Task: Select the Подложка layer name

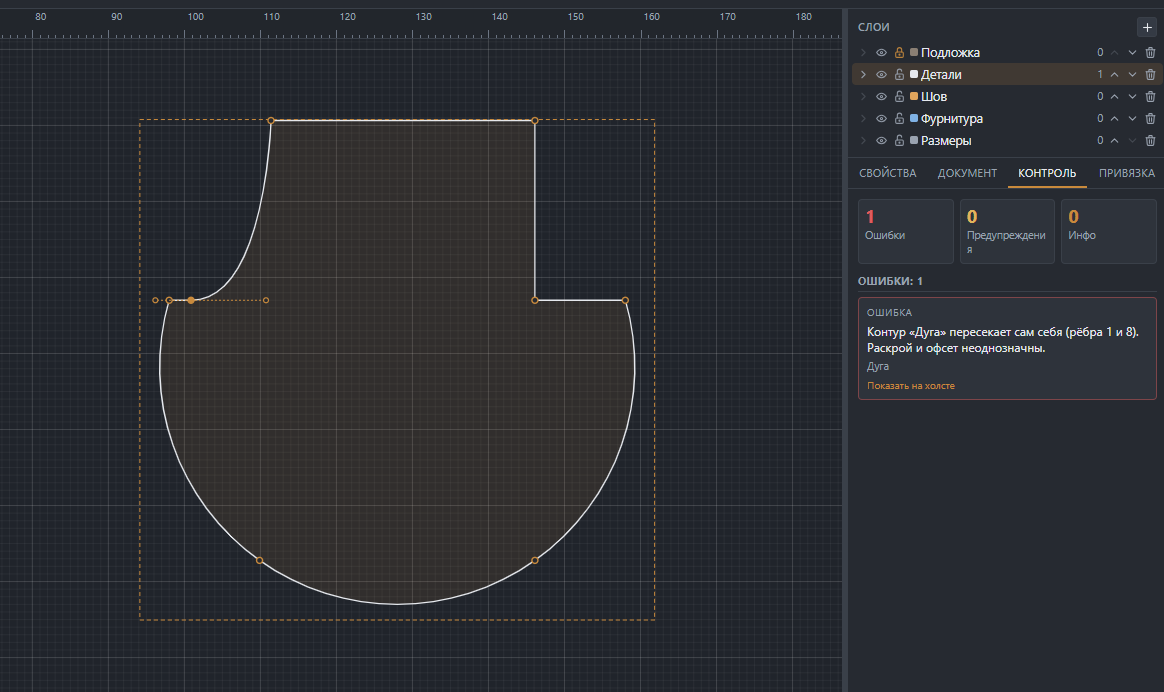Action: click(950, 53)
